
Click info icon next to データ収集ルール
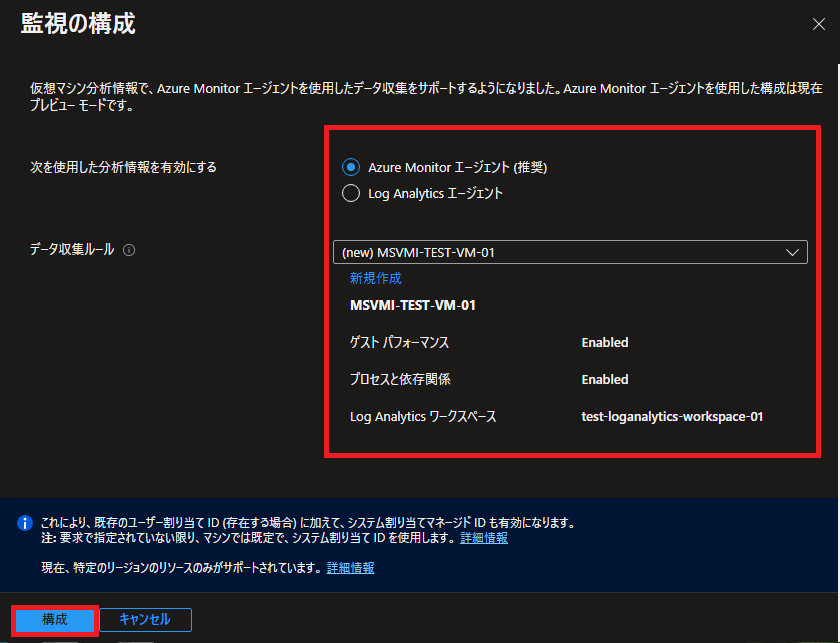coord(129,250)
